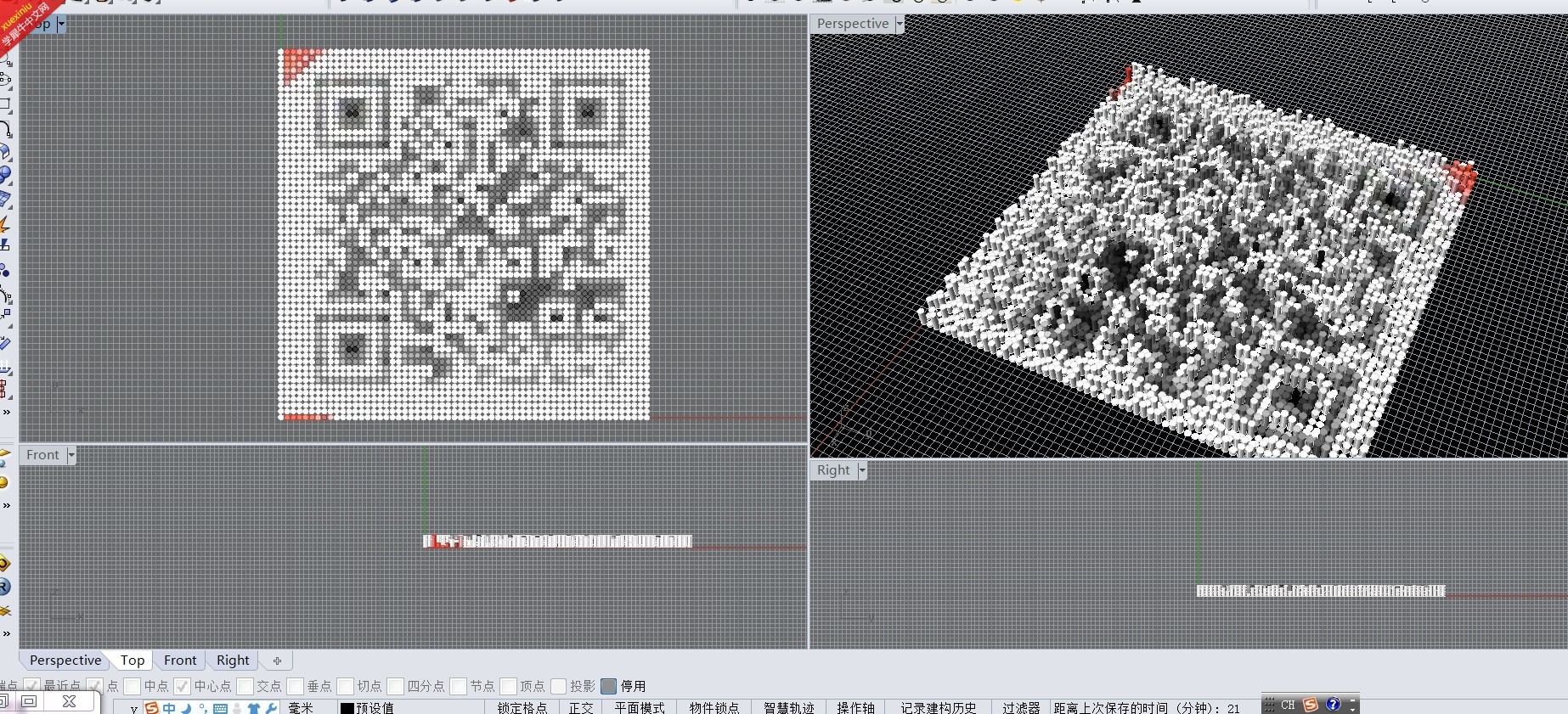Click the blue help question mark icon
Image resolution: width=1568 pixels, height=714 pixels.
click(x=1333, y=705)
